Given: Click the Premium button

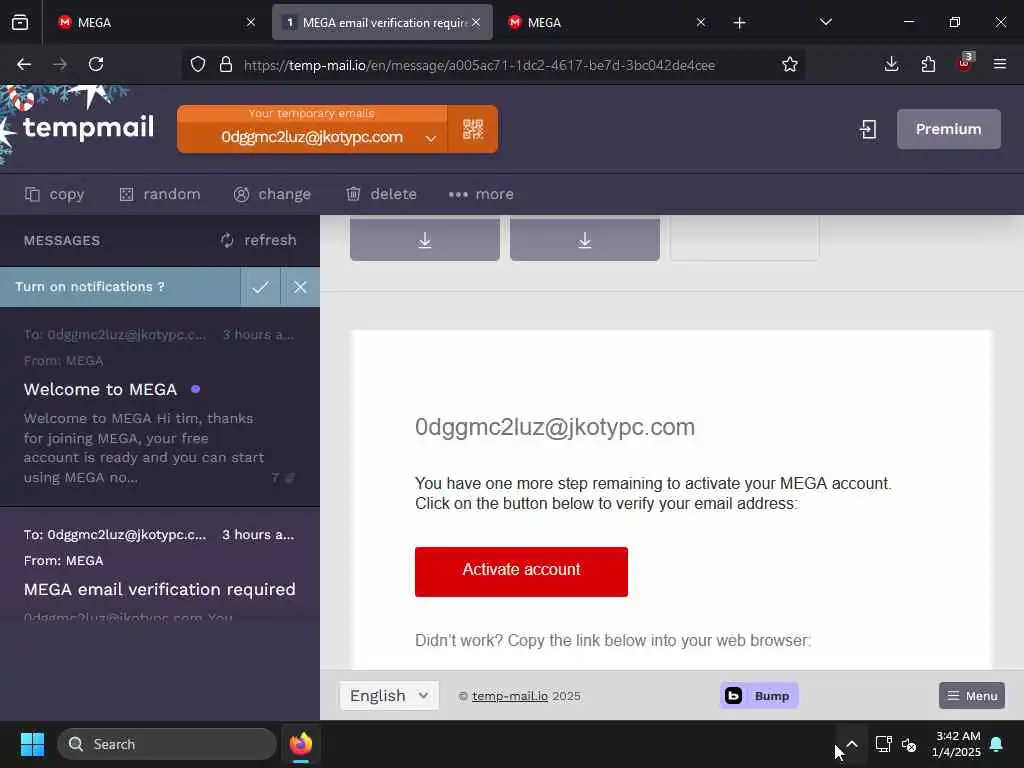Looking at the screenshot, I should [x=948, y=129].
